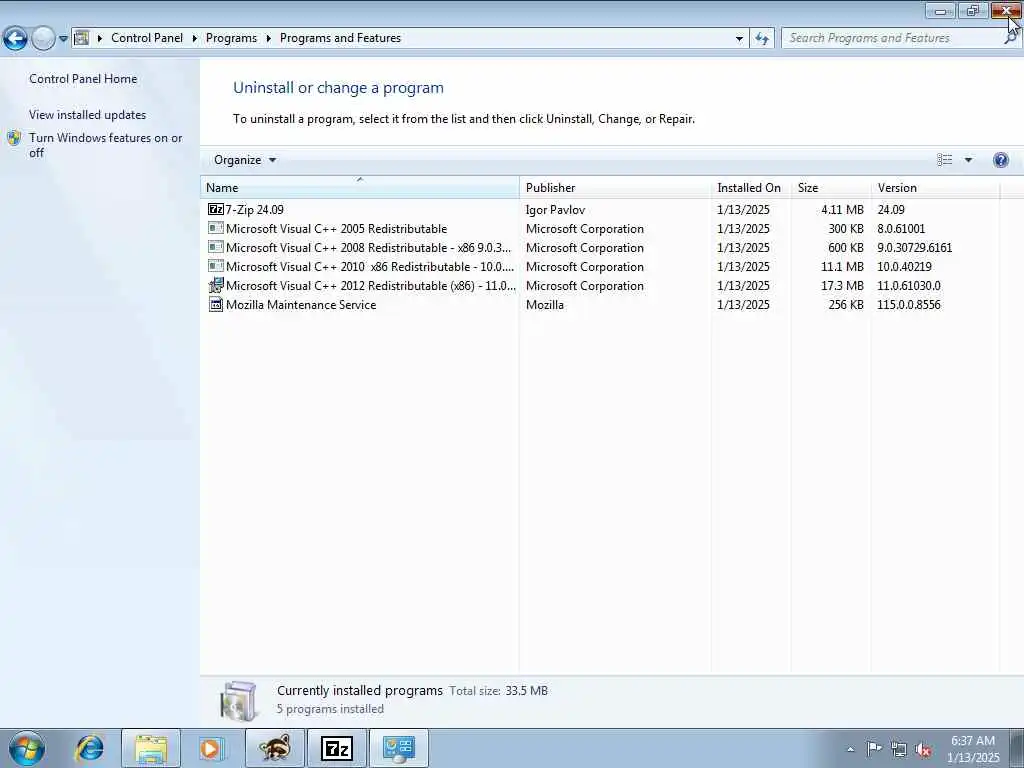The height and width of the screenshot is (768, 1024).
Task: Click the Control Panel address bar icon
Action: click(82, 38)
